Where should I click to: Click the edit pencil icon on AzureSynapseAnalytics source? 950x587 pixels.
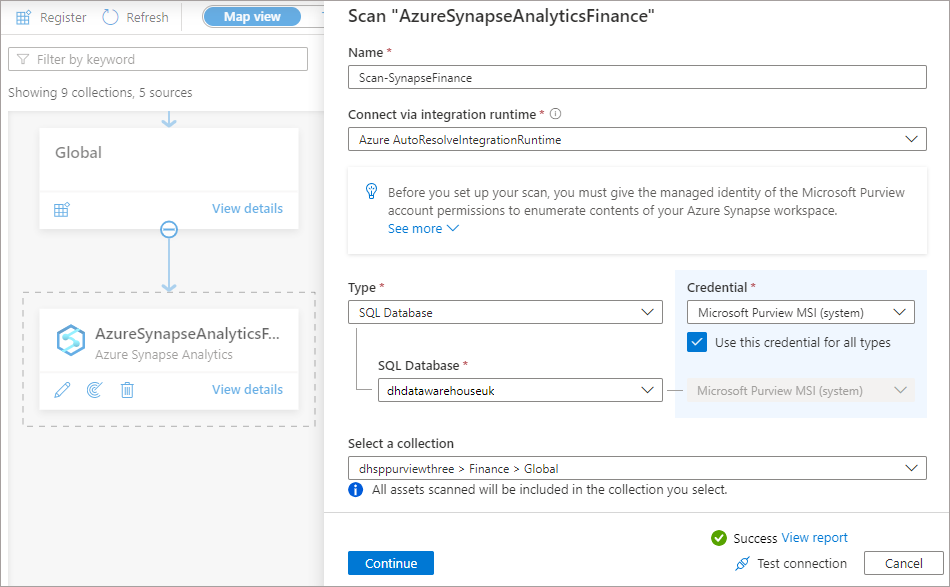point(62,390)
